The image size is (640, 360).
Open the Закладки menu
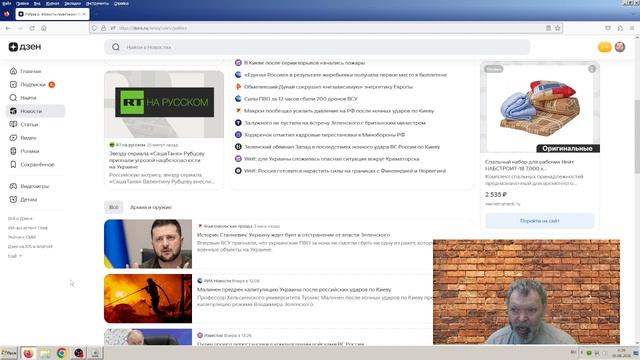[x=72, y=3]
